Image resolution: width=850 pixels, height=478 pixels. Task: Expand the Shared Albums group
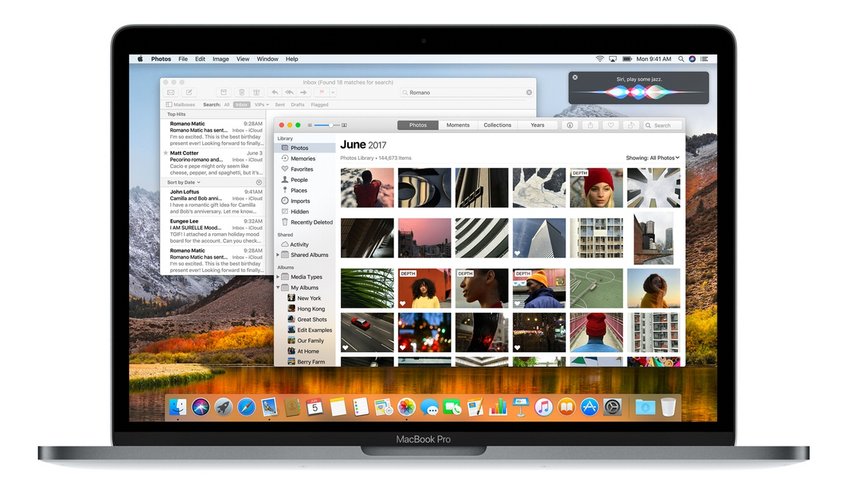point(278,255)
